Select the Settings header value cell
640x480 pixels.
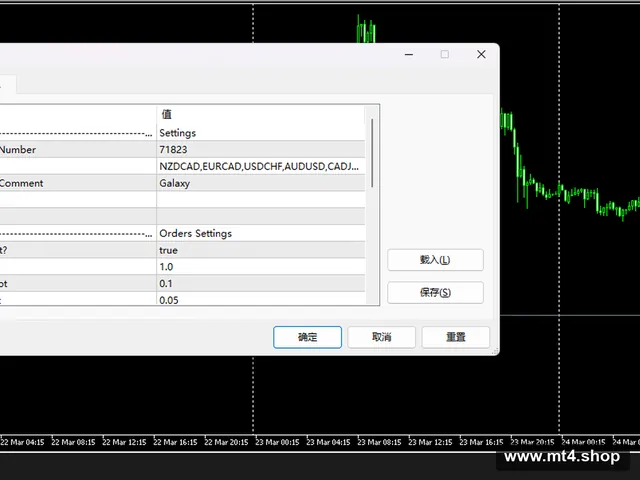point(260,133)
